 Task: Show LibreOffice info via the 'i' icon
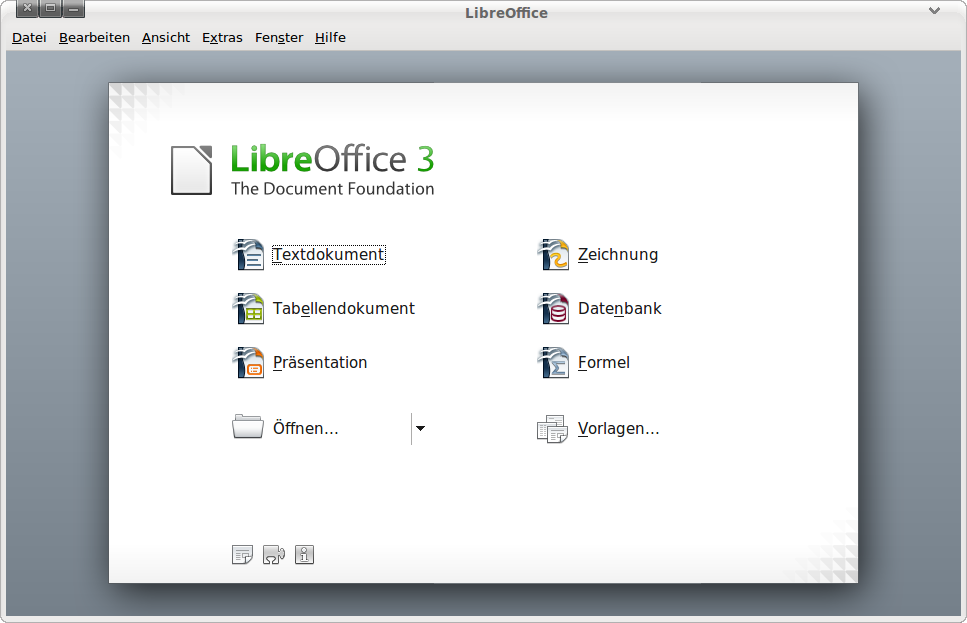[x=305, y=555]
